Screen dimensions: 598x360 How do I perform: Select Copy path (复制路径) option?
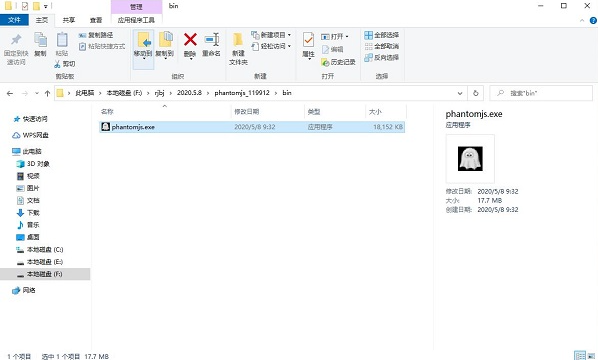96,35
